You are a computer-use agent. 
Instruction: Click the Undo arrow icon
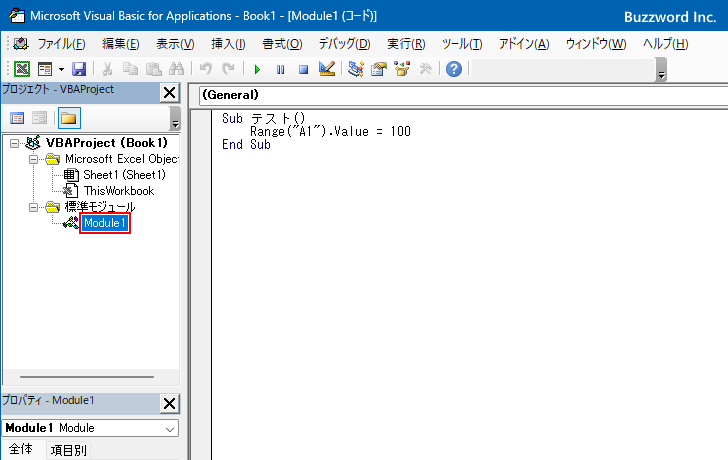coord(206,69)
